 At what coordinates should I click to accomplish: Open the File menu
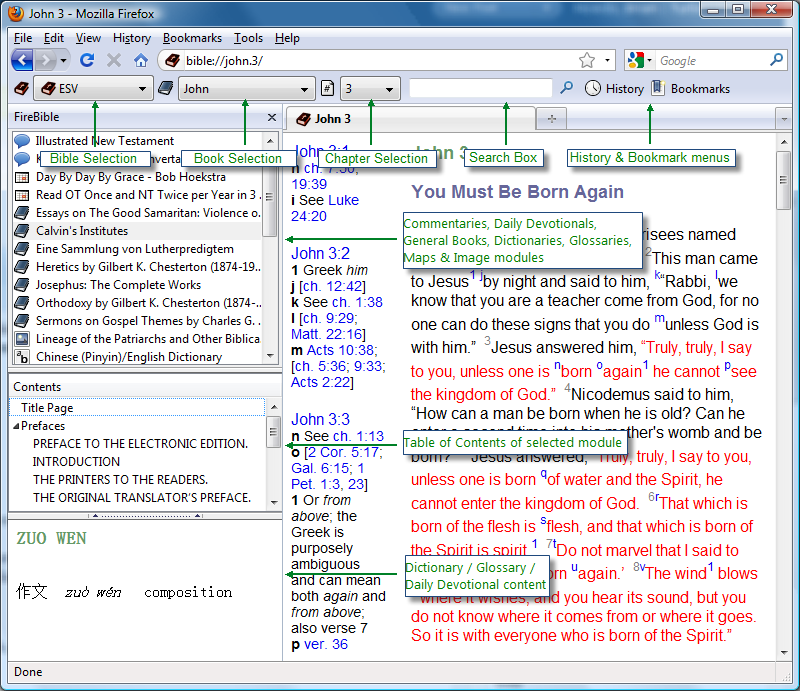pos(23,38)
